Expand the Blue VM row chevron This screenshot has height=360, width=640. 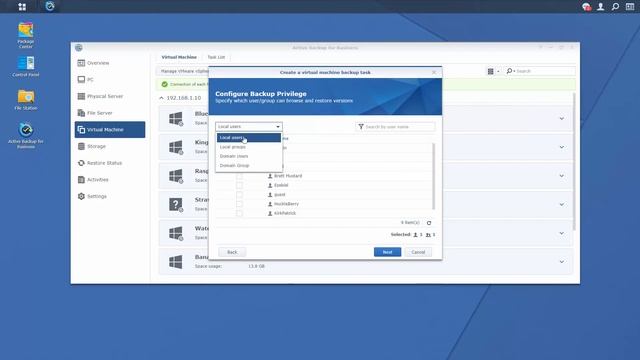[x=562, y=118]
